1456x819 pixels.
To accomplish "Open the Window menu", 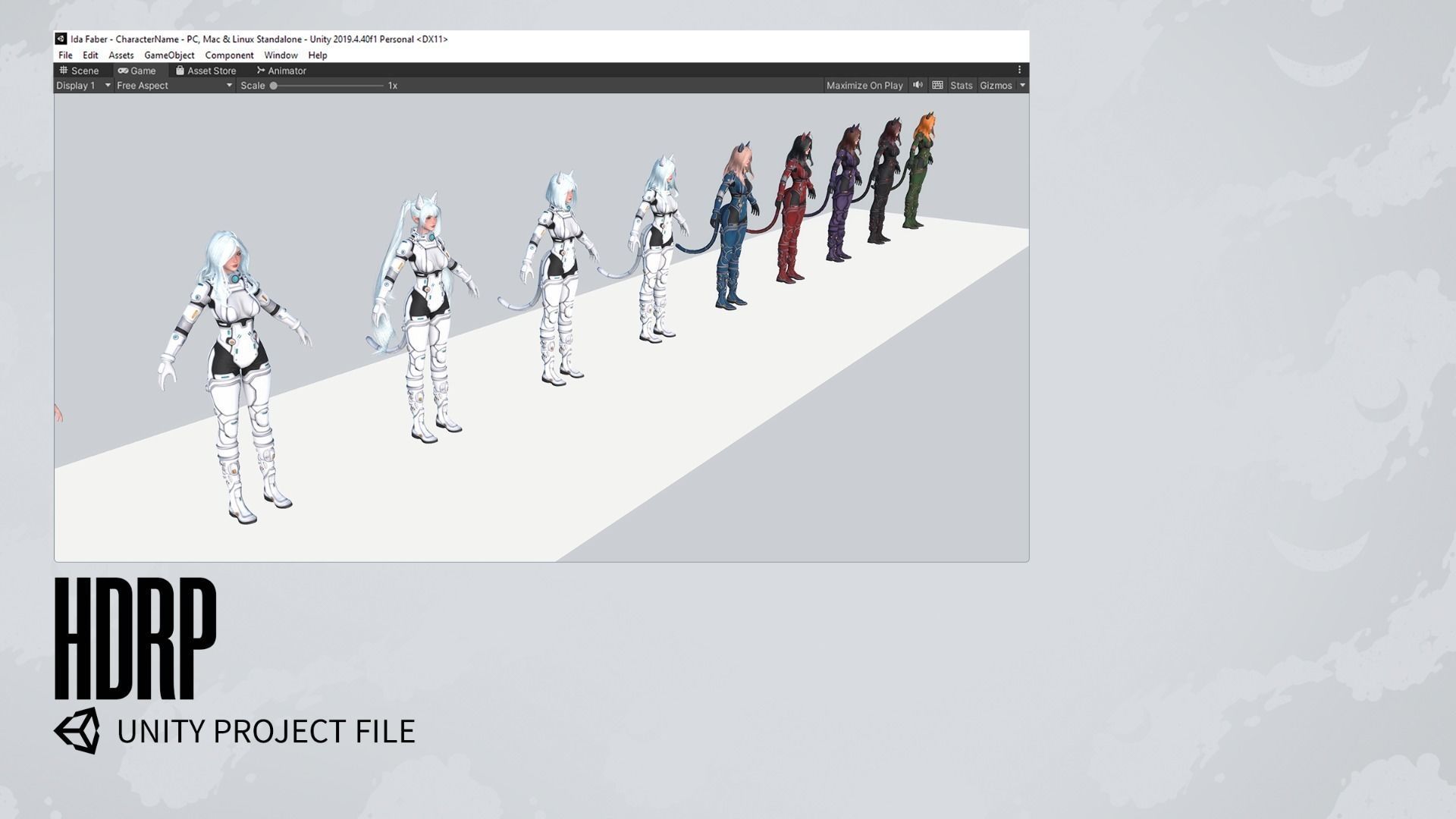I will coord(281,55).
